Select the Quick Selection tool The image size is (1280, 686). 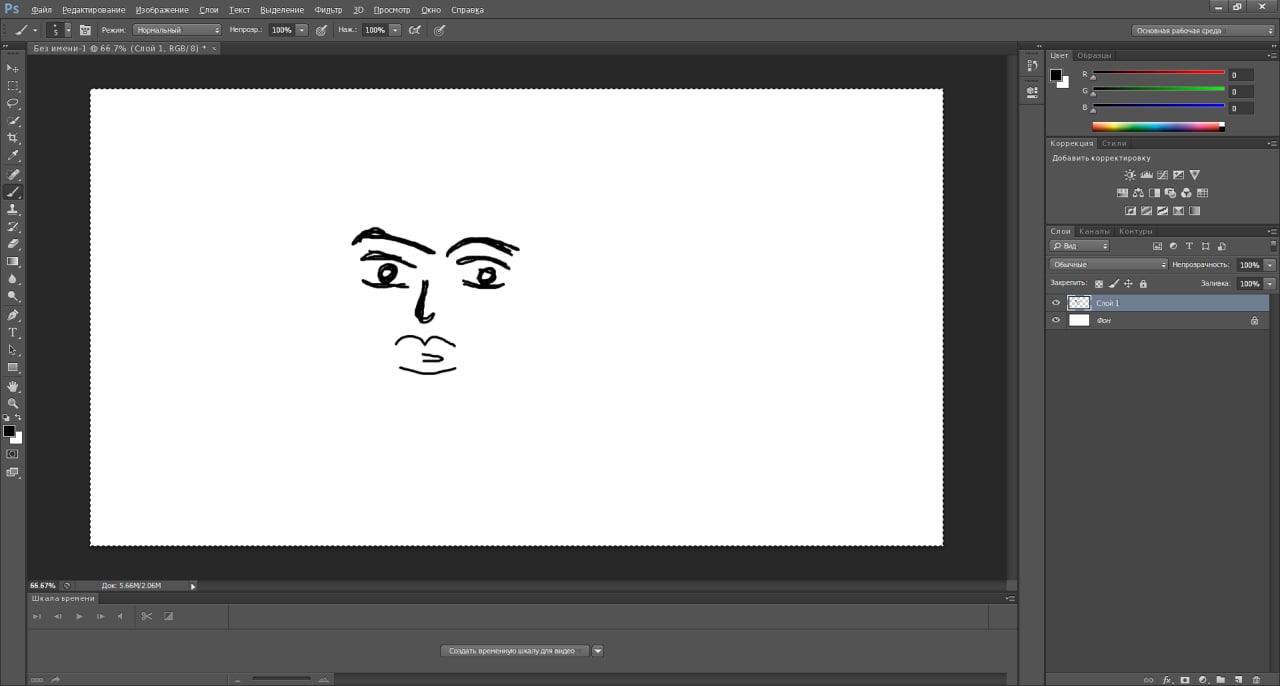tap(13, 121)
